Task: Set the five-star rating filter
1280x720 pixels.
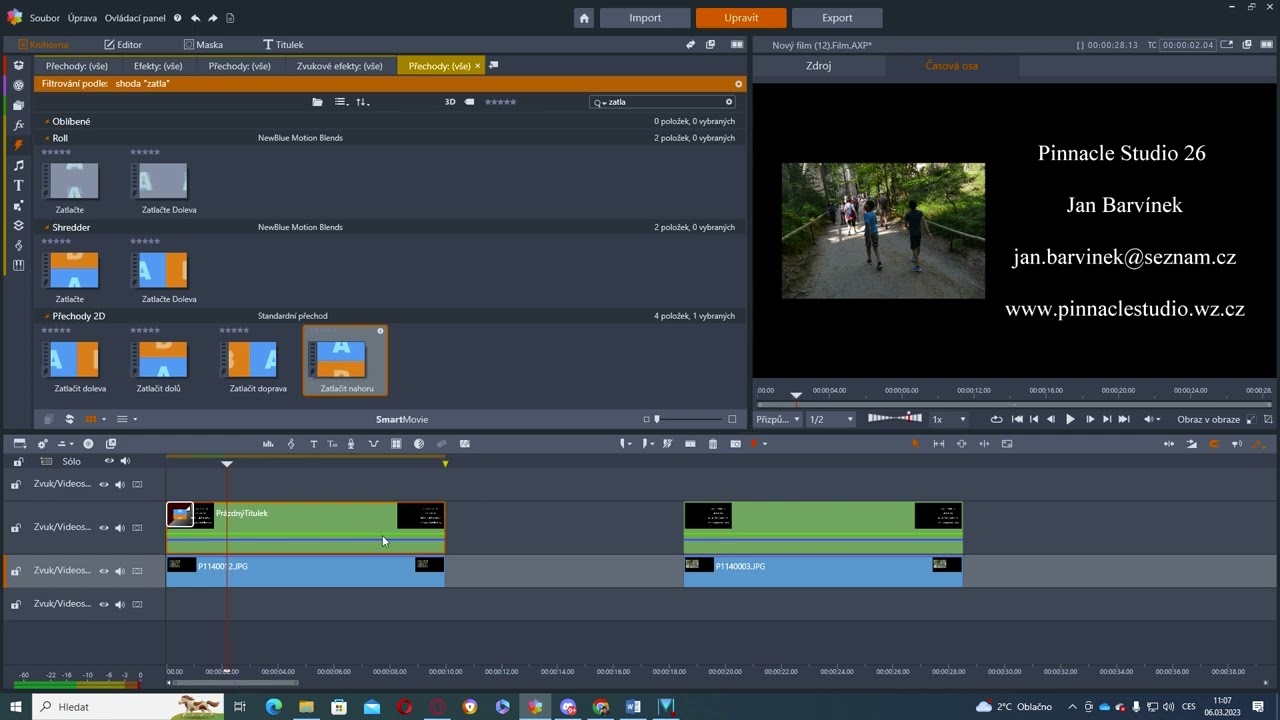Action: [x=500, y=102]
